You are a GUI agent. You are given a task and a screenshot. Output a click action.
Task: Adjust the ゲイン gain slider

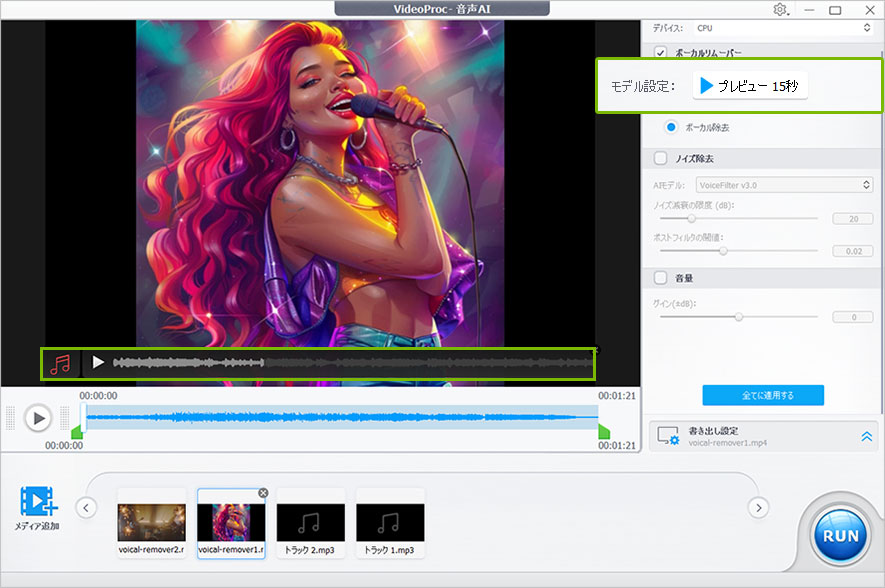pyautogui.click(x=739, y=317)
